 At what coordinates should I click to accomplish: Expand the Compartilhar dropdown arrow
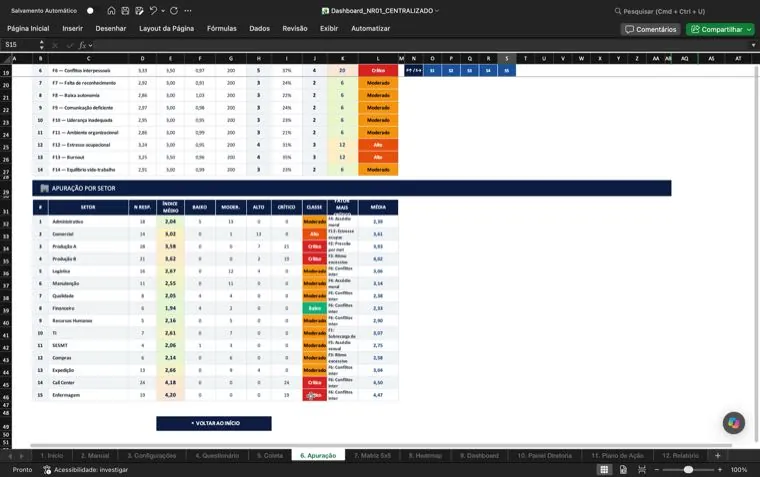pos(749,30)
